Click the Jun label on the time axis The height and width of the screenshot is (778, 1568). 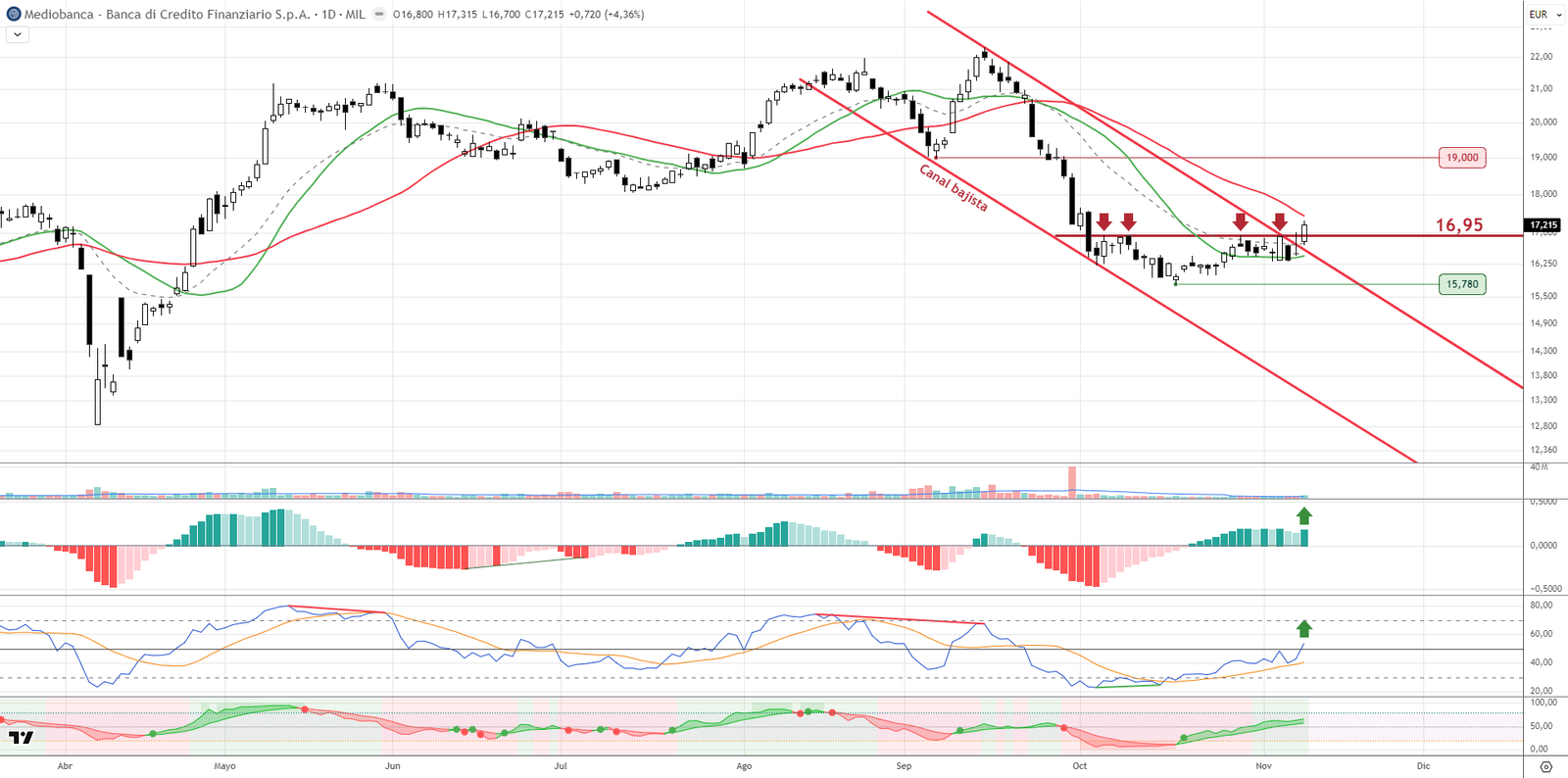393,766
